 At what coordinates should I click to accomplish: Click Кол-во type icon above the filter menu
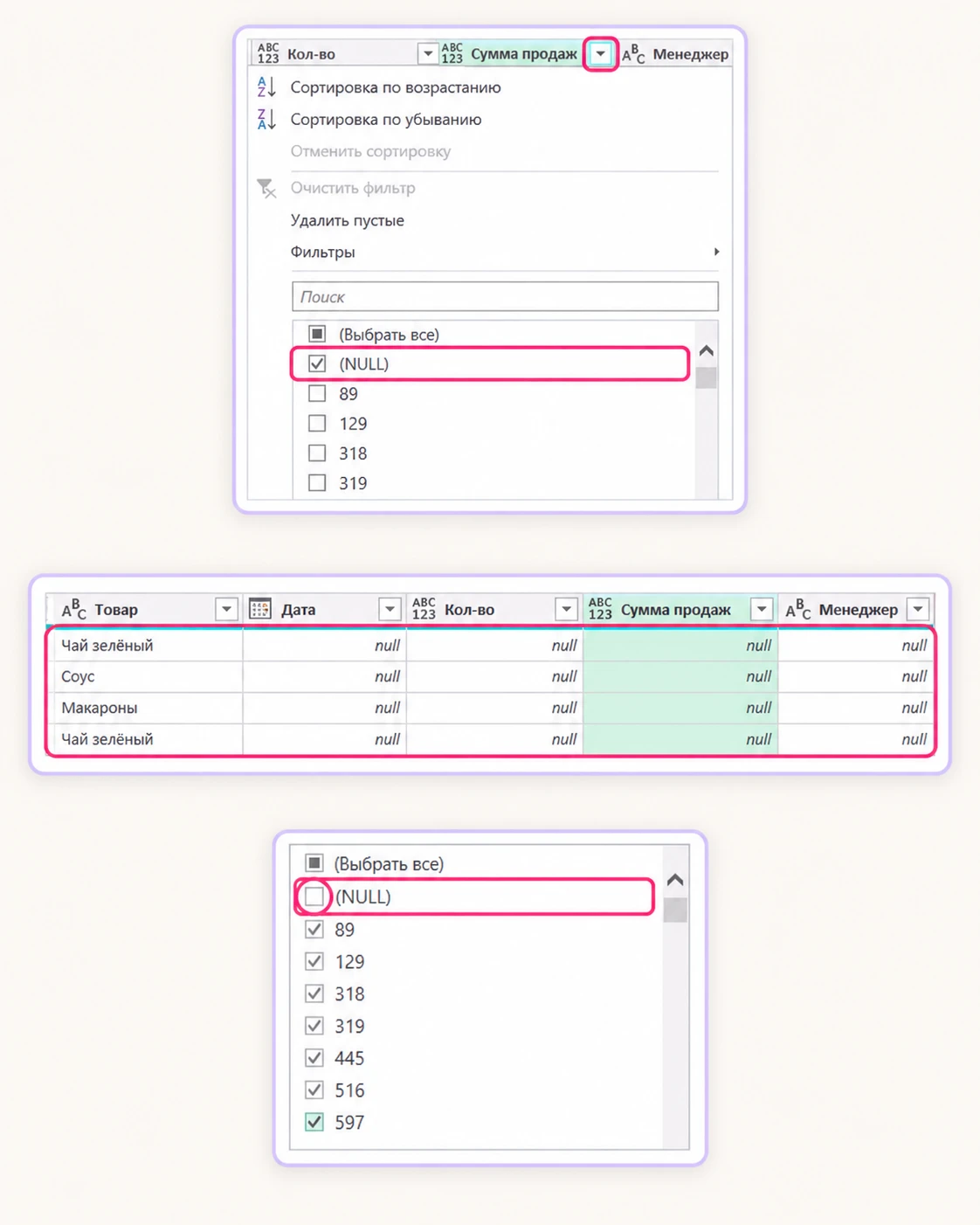pos(268,53)
